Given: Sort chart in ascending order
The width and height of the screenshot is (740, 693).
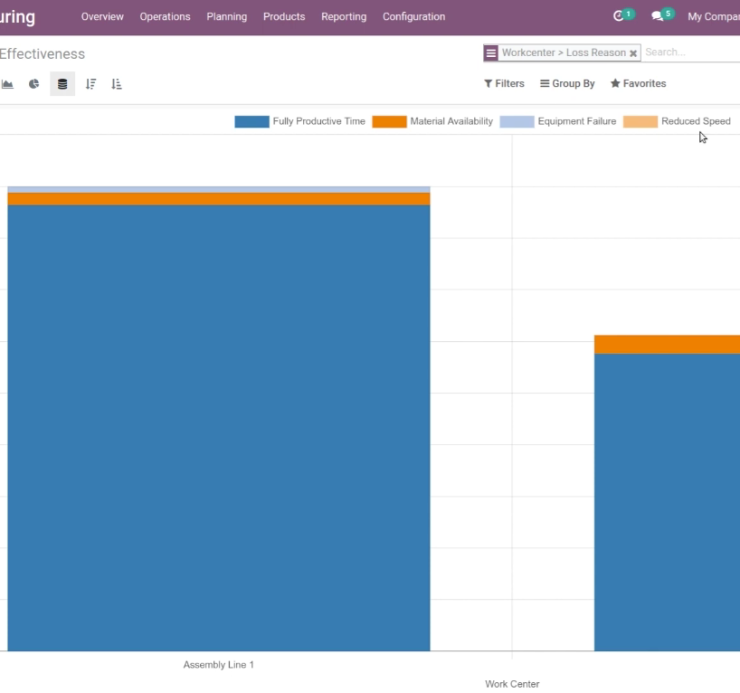Looking at the screenshot, I should pyautogui.click(x=117, y=84).
